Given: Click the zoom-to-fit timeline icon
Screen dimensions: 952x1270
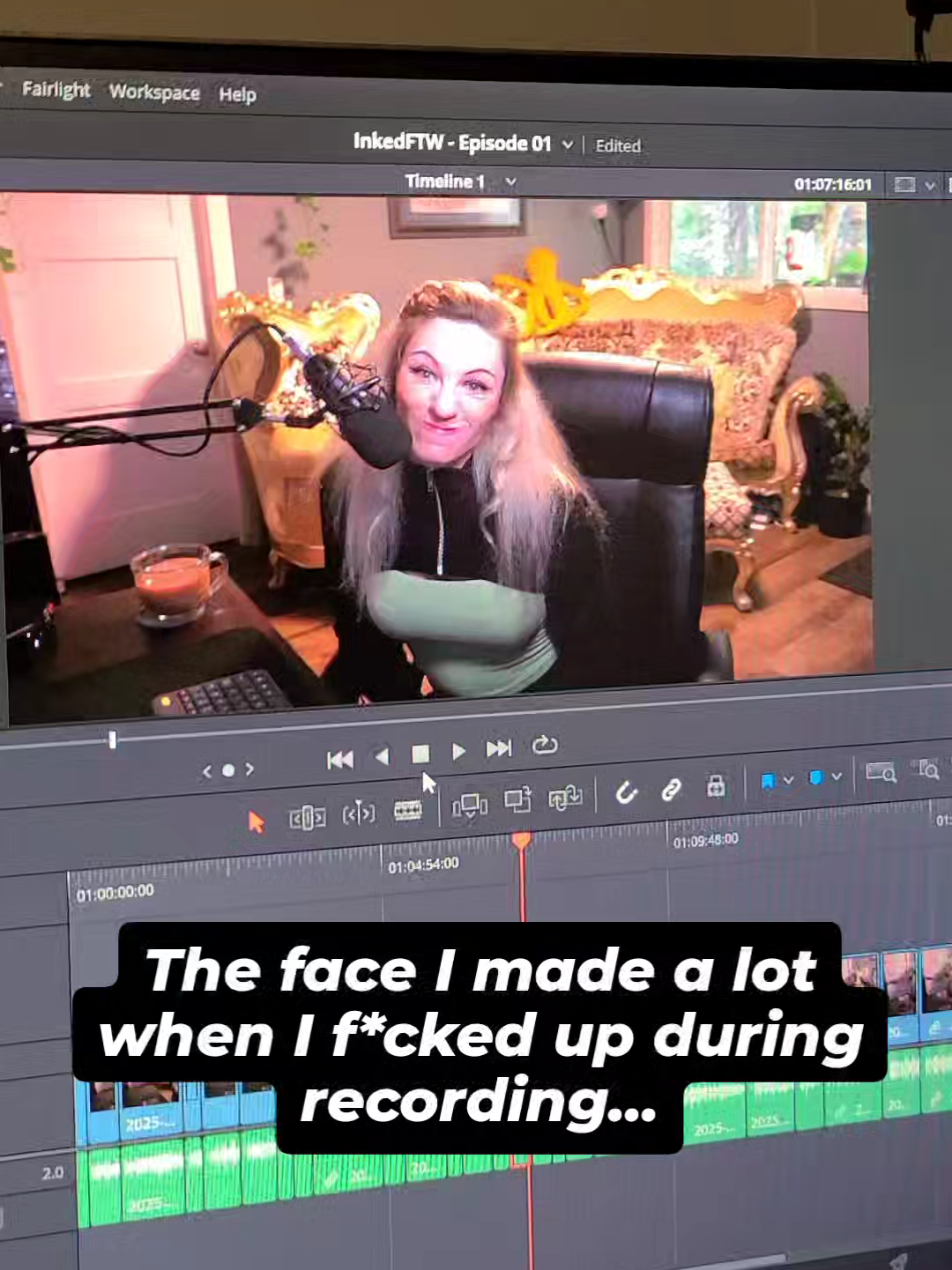Looking at the screenshot, I should tap(880, 772).
